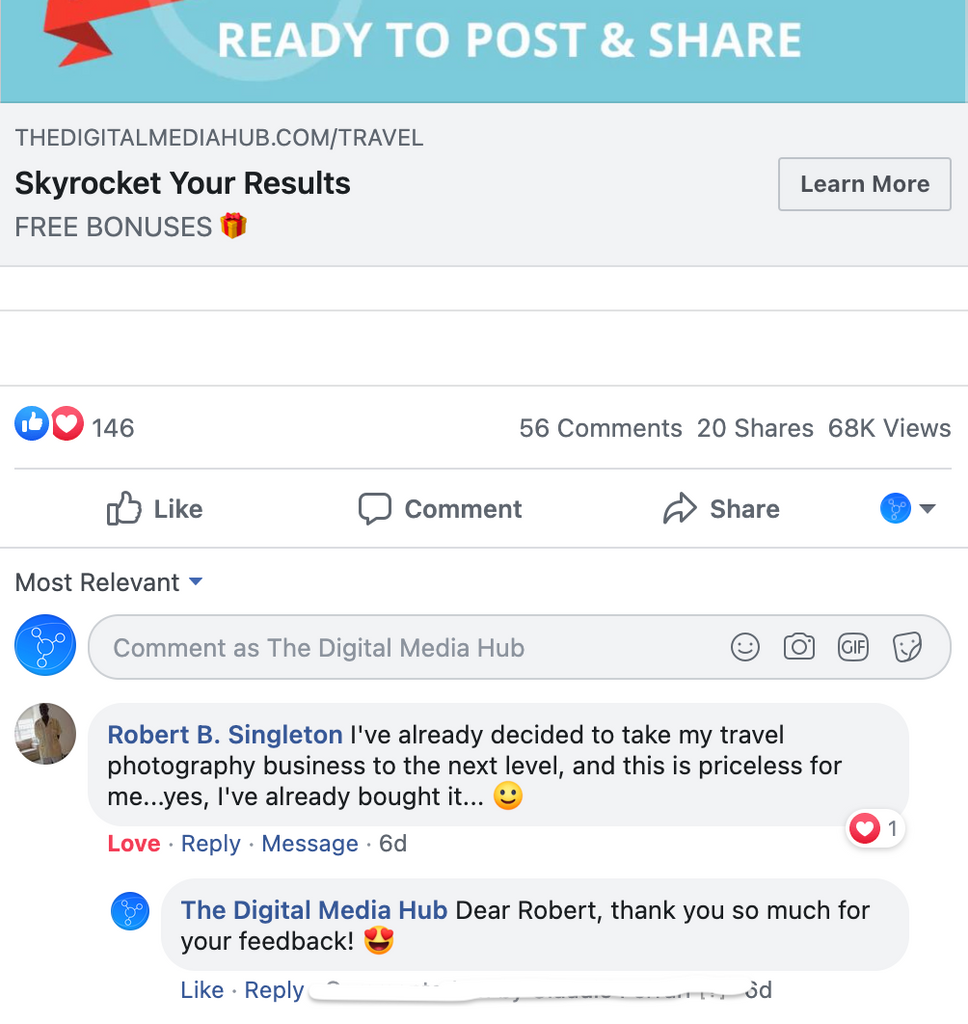Open the GIF picker in comment box

pos(853,647)
